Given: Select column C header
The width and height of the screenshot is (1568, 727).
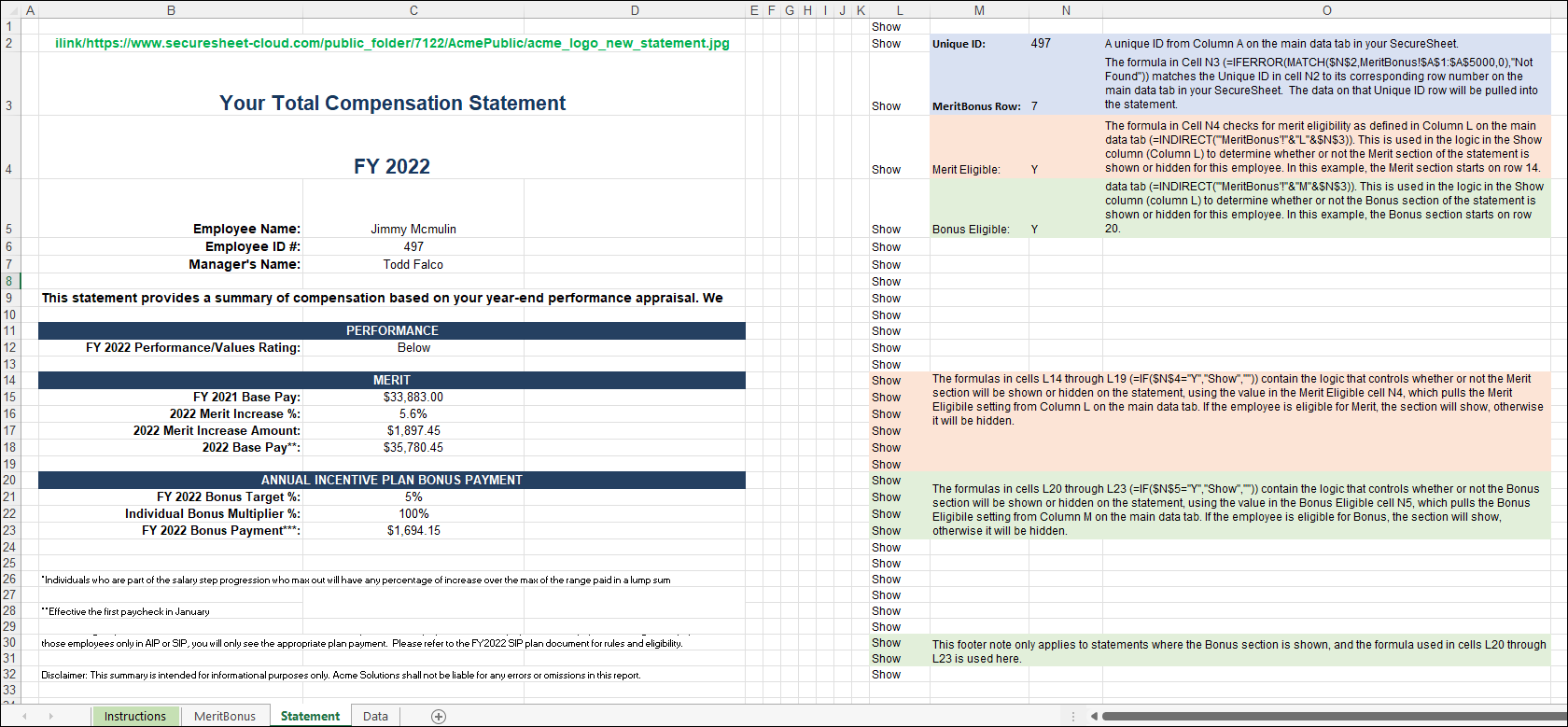Looking at the screenshot, I should pyautogui.click(x=413, y=10).
